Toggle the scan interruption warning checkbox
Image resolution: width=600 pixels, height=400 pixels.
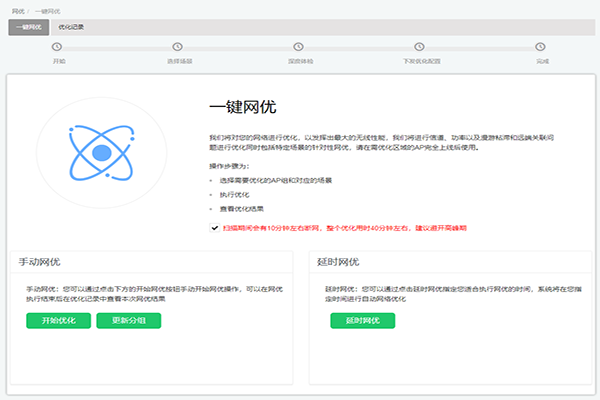coord(214,228)
